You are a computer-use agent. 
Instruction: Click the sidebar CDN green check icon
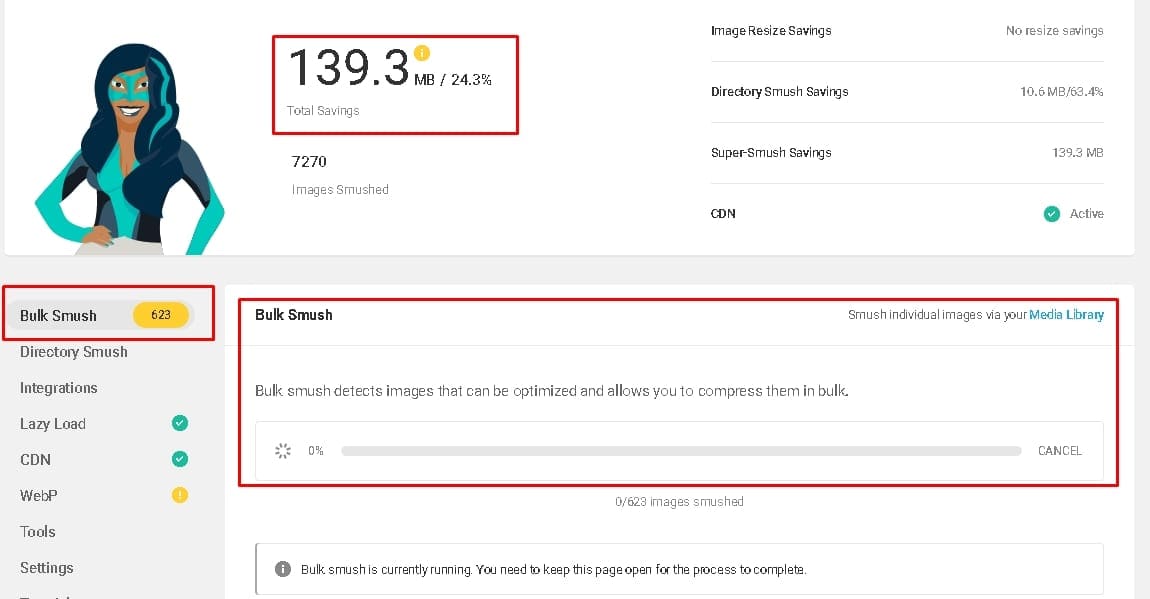tap(180, 459)
